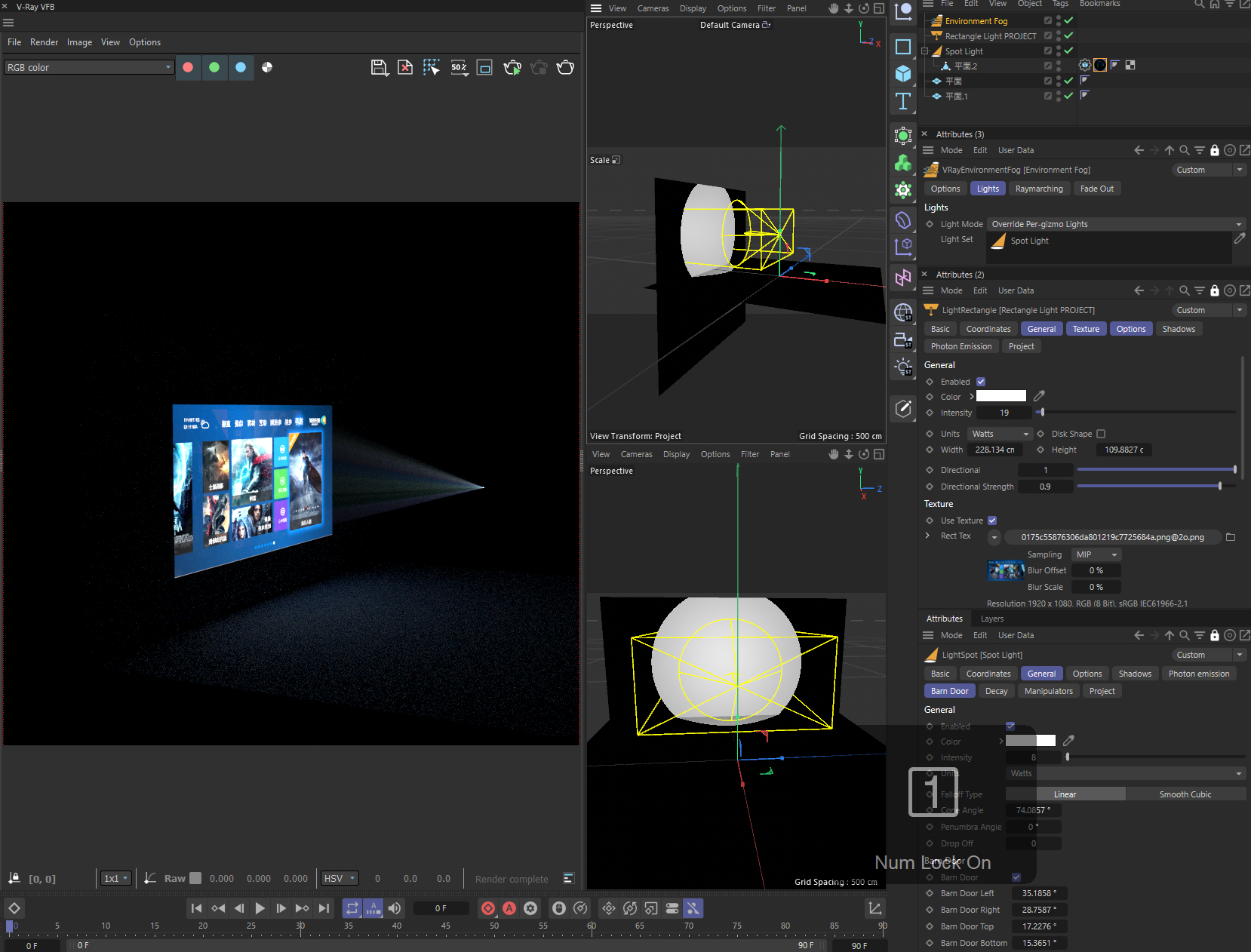Open the 50% render resolution dropdown
This screenshot has height=952, width=1251.
459,68
